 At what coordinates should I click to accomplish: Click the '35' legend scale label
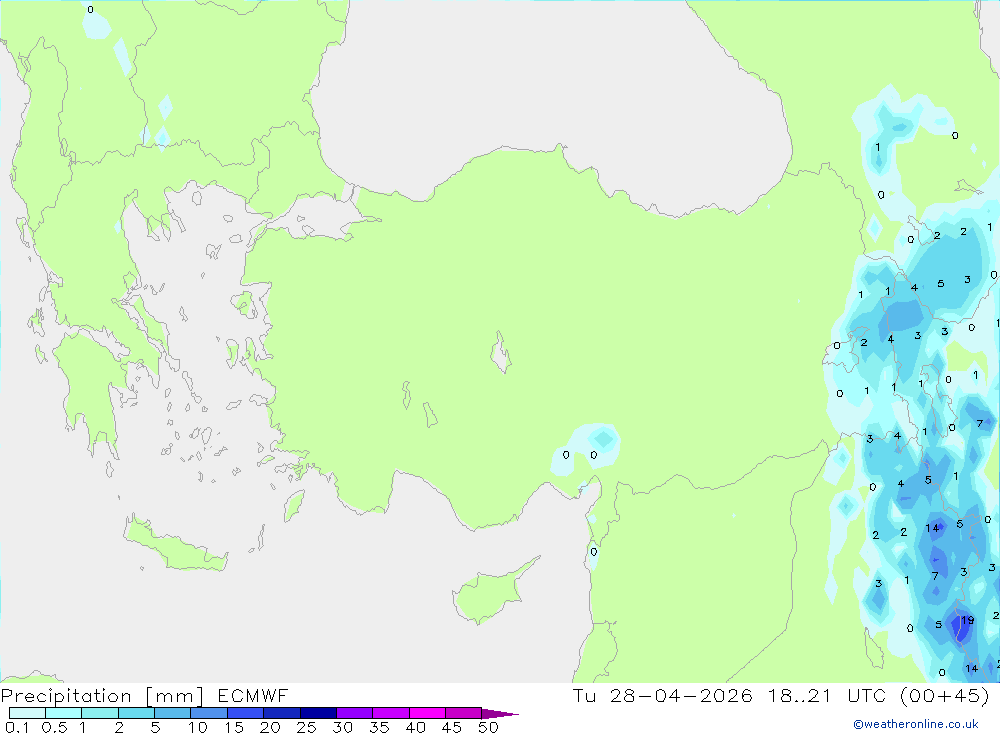click(379, 727)
